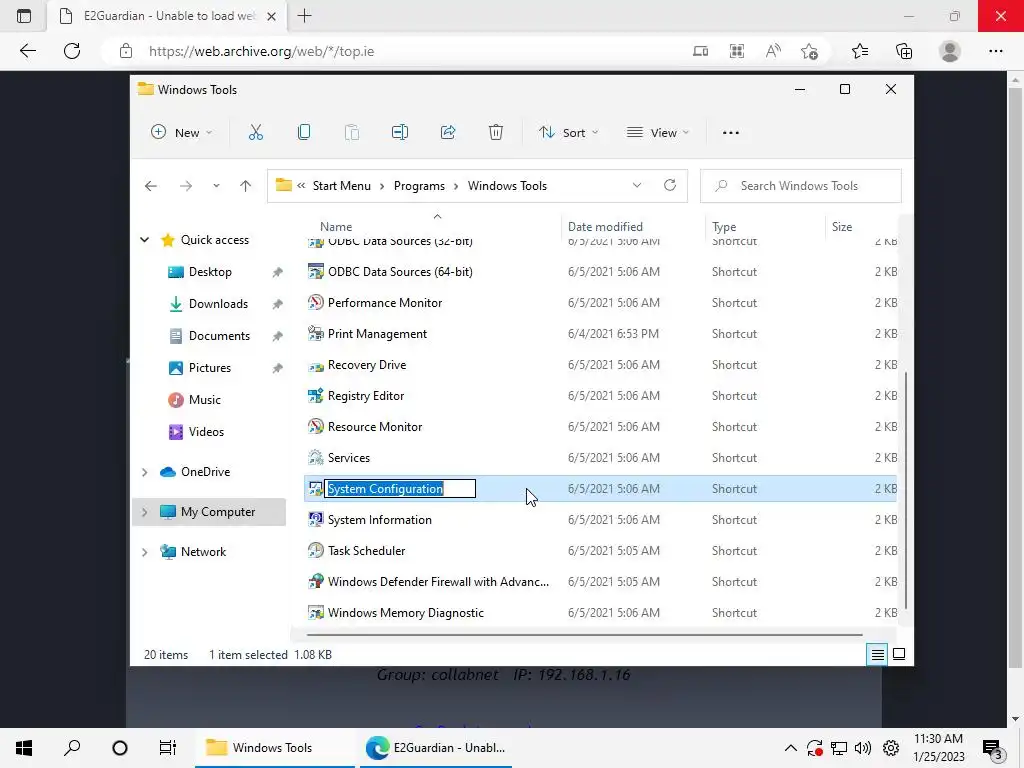Open Edge Favorites star icon

coord(860,51)
